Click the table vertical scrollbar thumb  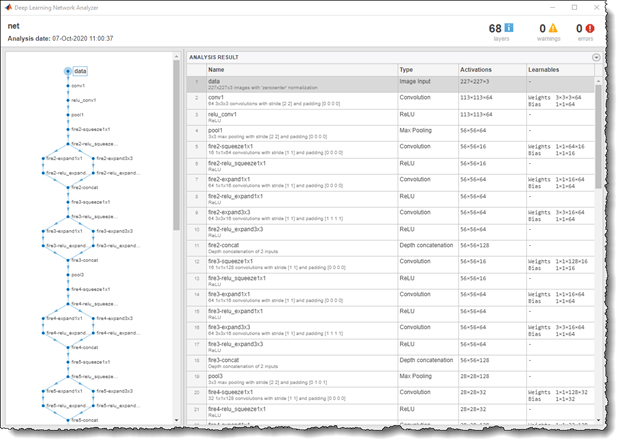coord(598,136)
